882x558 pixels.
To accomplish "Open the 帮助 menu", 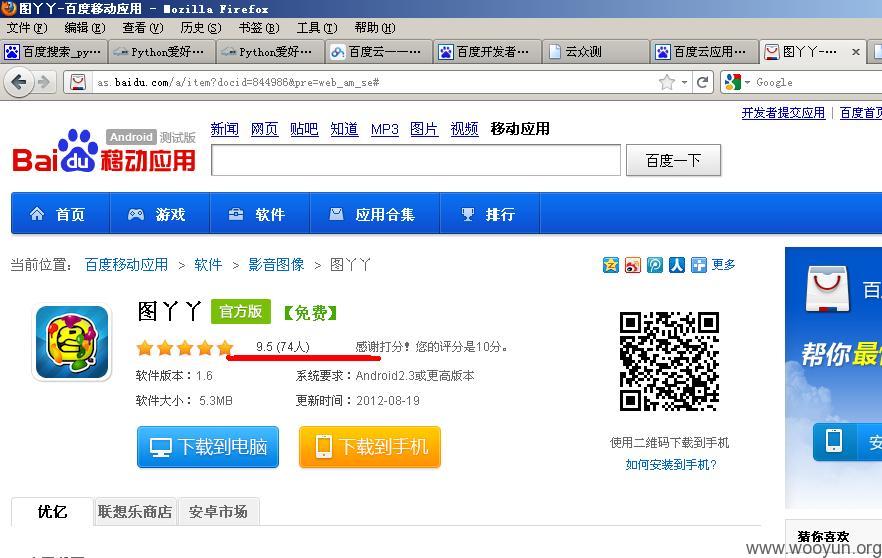I will point(375,28).
